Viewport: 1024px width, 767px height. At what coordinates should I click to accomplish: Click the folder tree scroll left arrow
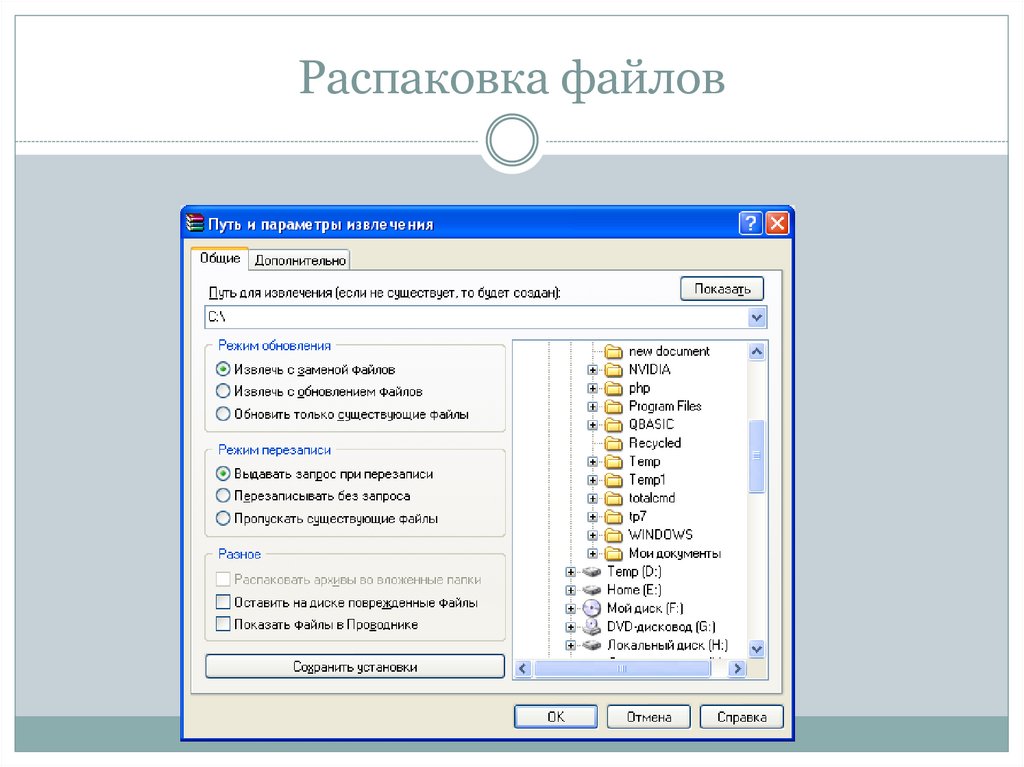coord(522,668)
